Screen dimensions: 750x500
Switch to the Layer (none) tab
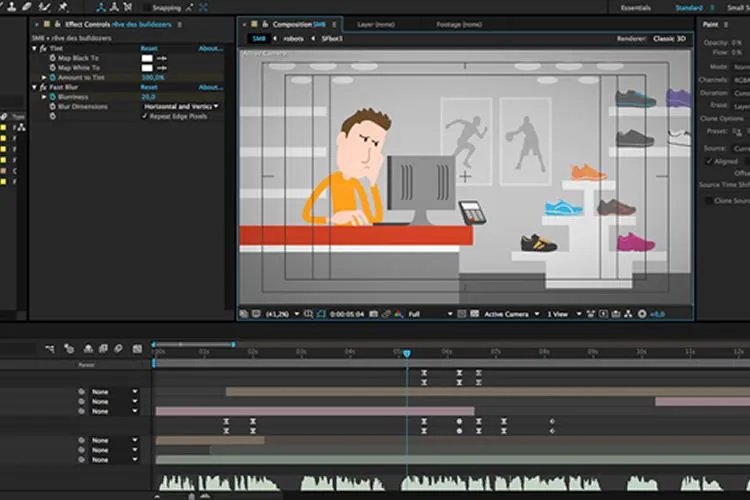click(x=375, y=24)
